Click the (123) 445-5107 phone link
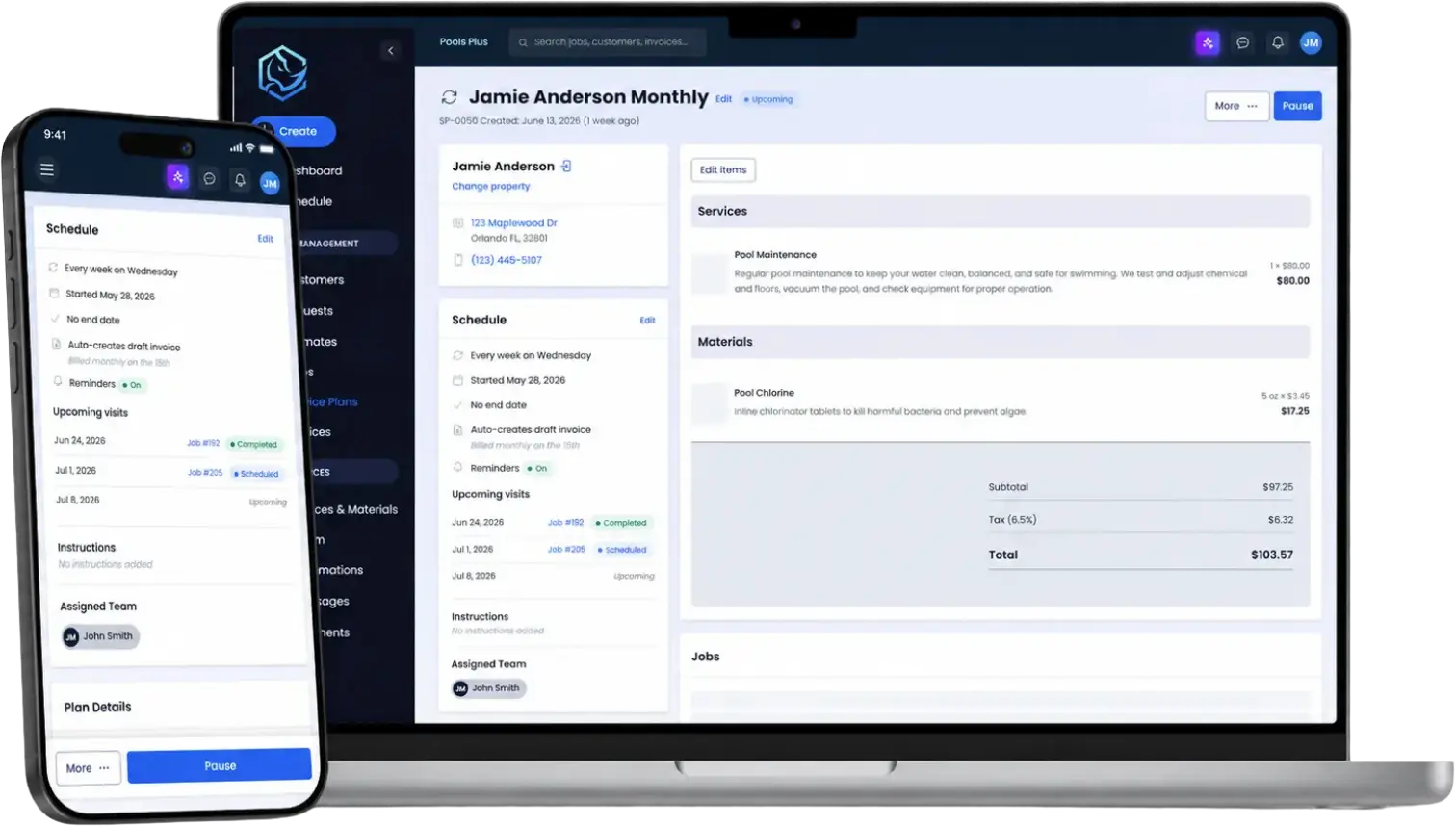 (x=507, y=260)
